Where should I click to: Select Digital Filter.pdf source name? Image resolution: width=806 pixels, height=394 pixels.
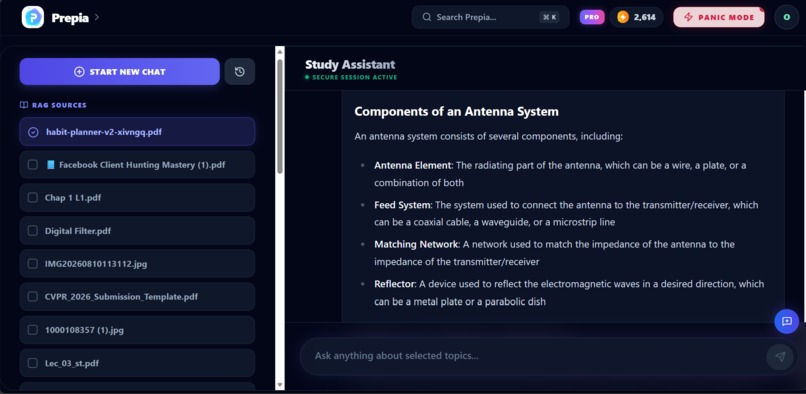tap(78, 231)
